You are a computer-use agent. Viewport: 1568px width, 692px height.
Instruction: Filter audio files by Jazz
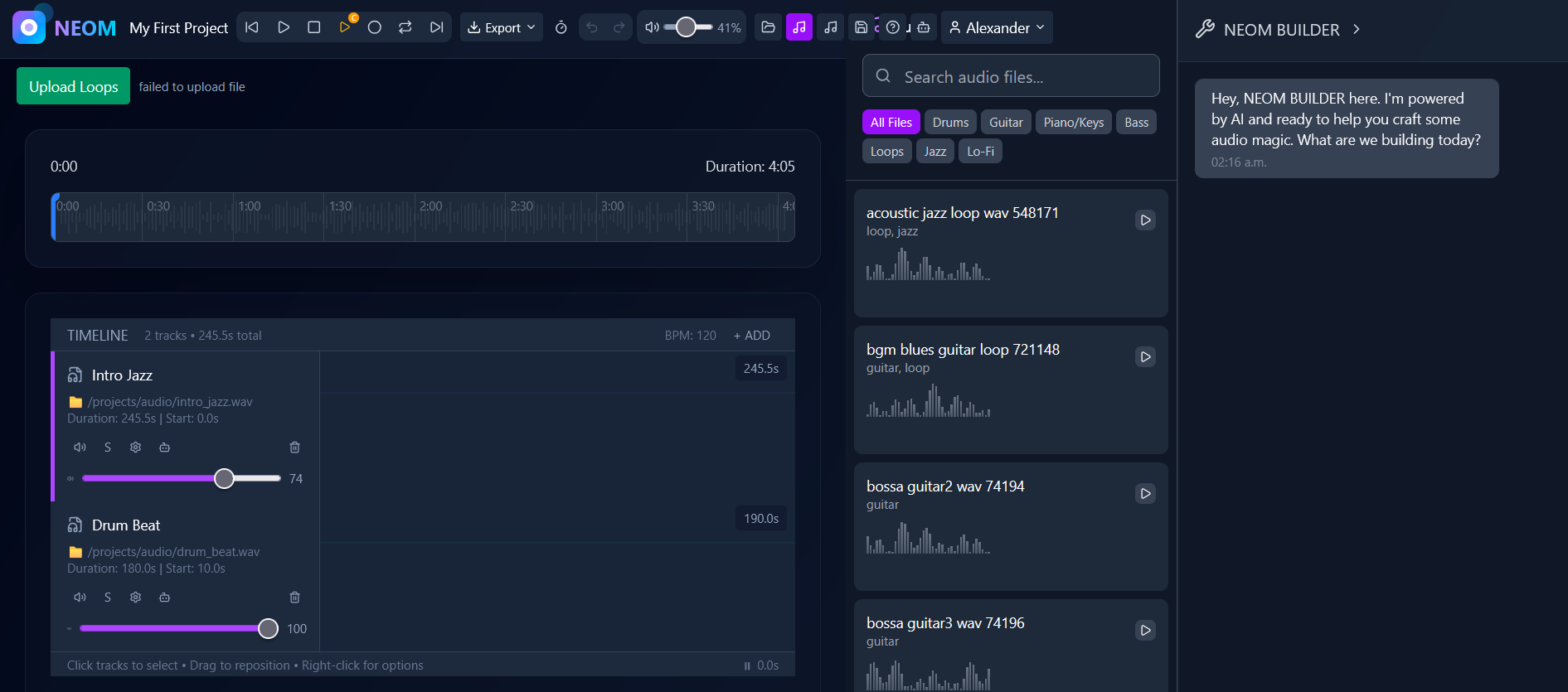tap(935, 152)
